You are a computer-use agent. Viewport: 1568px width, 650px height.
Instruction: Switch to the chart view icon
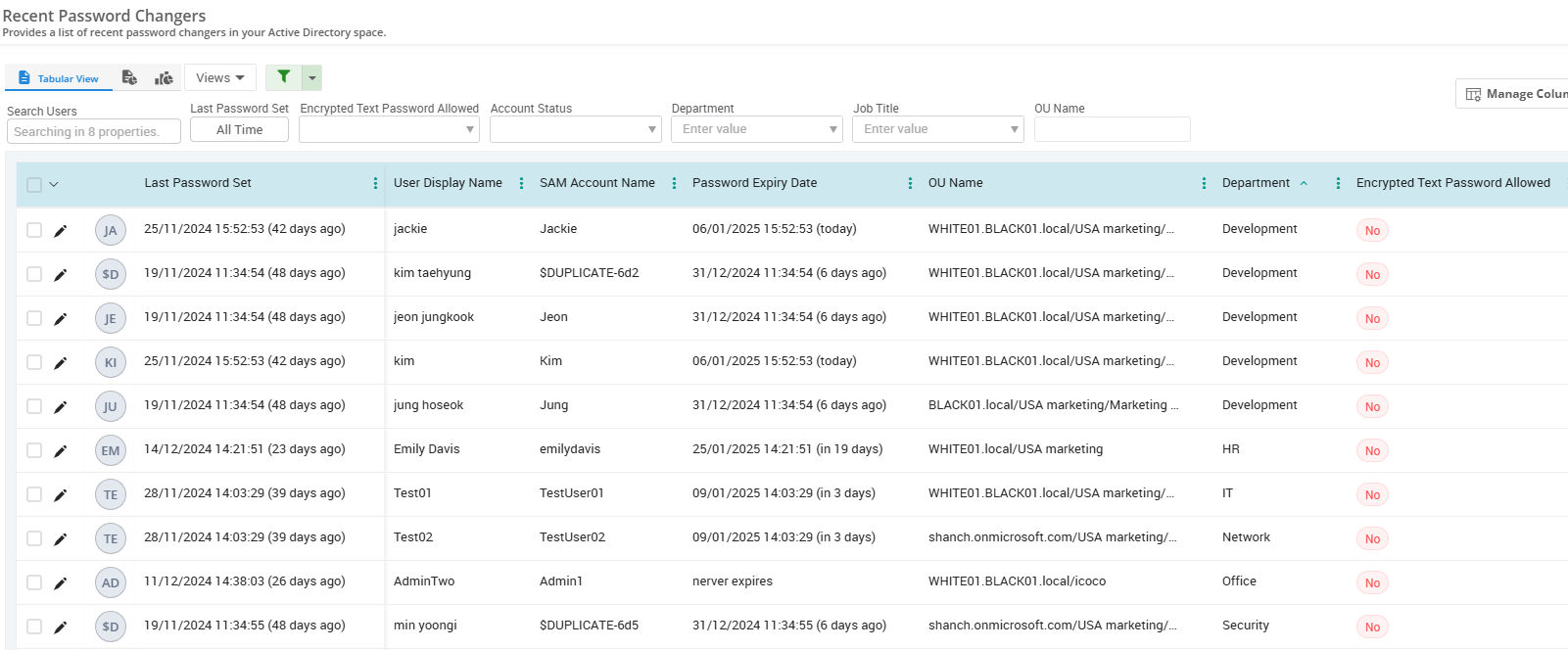[165, 77]
